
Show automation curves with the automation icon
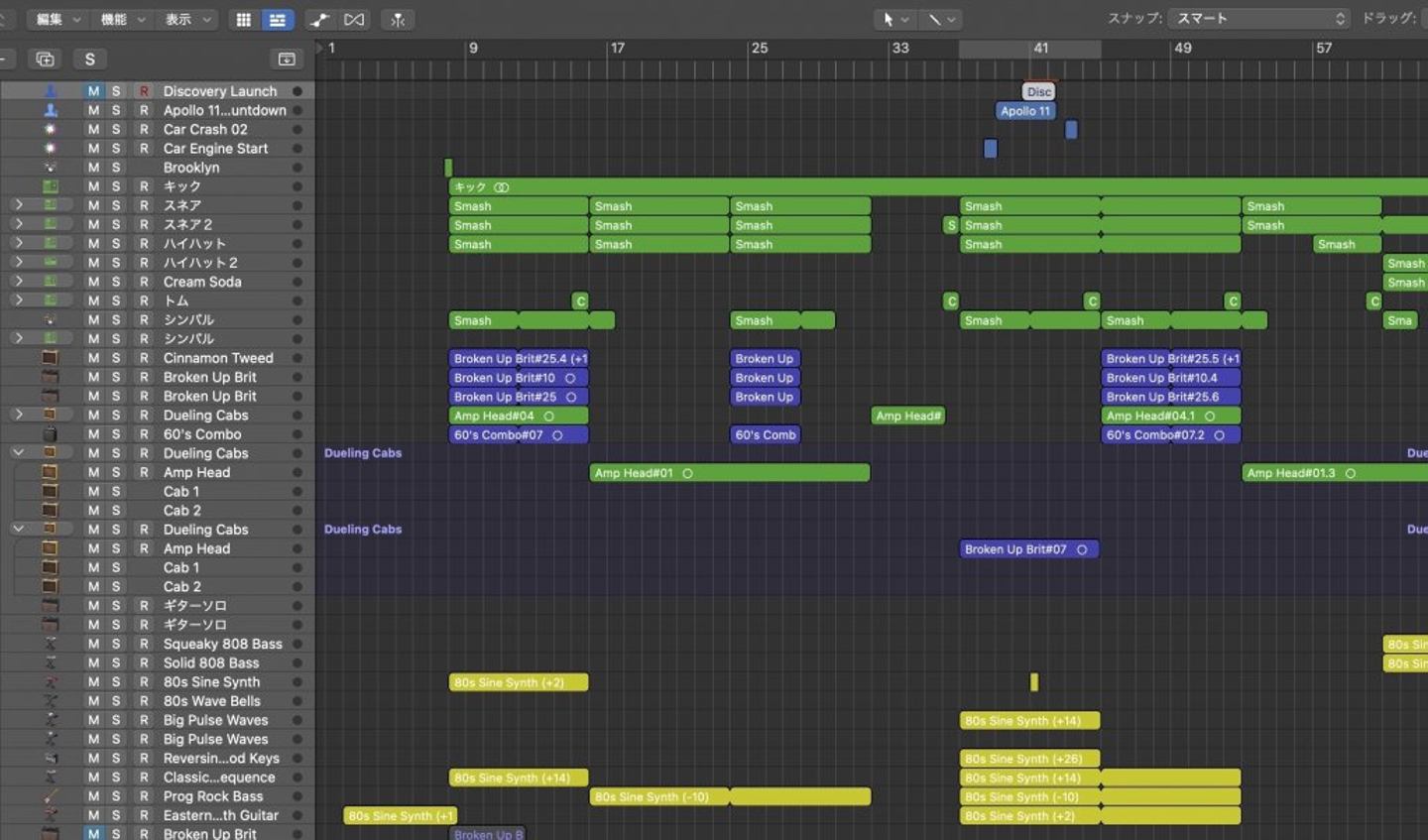coord(319,20)
